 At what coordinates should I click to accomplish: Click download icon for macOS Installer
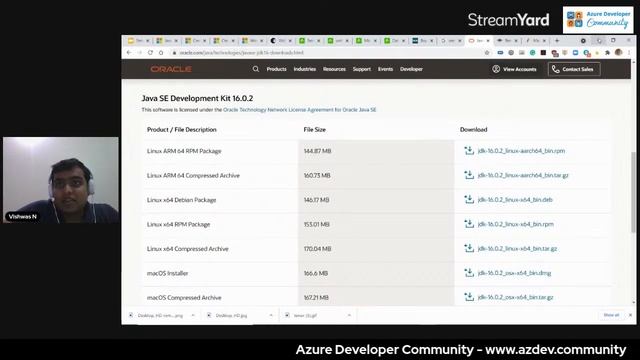pyautogui.click(x=469, y=273)
